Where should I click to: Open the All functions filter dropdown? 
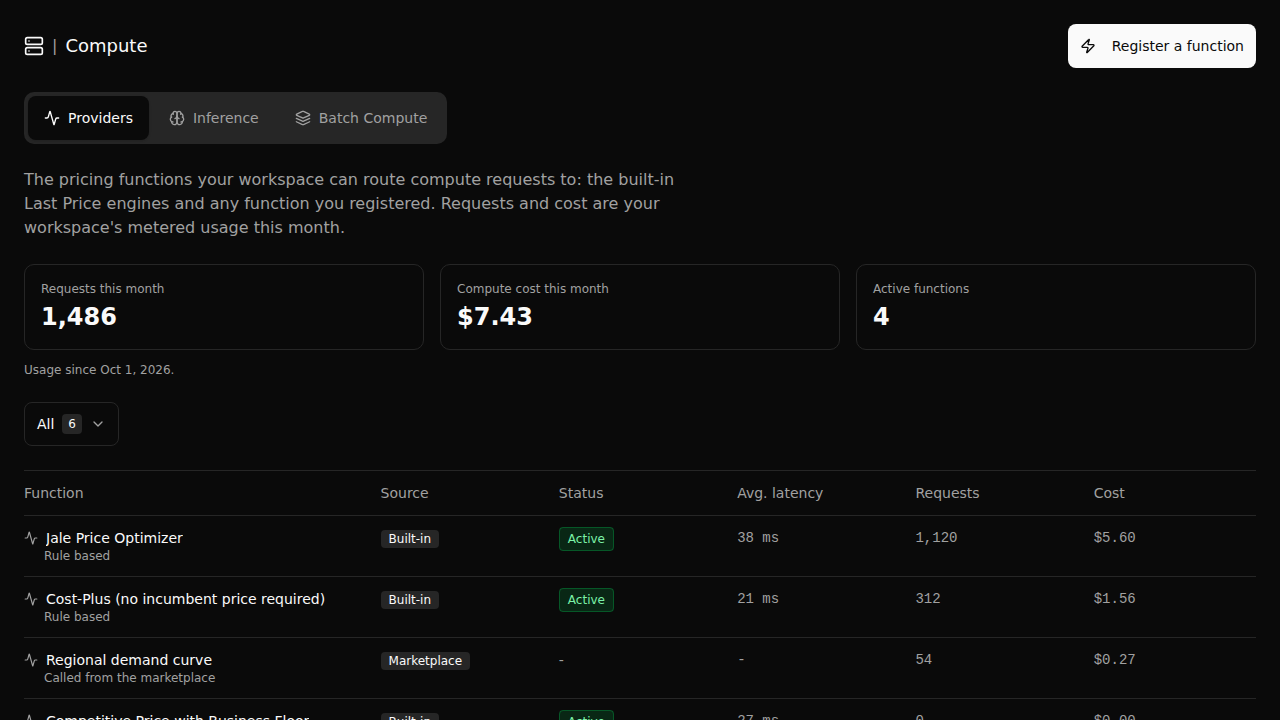pyautogui.click(x=71, y=424)
